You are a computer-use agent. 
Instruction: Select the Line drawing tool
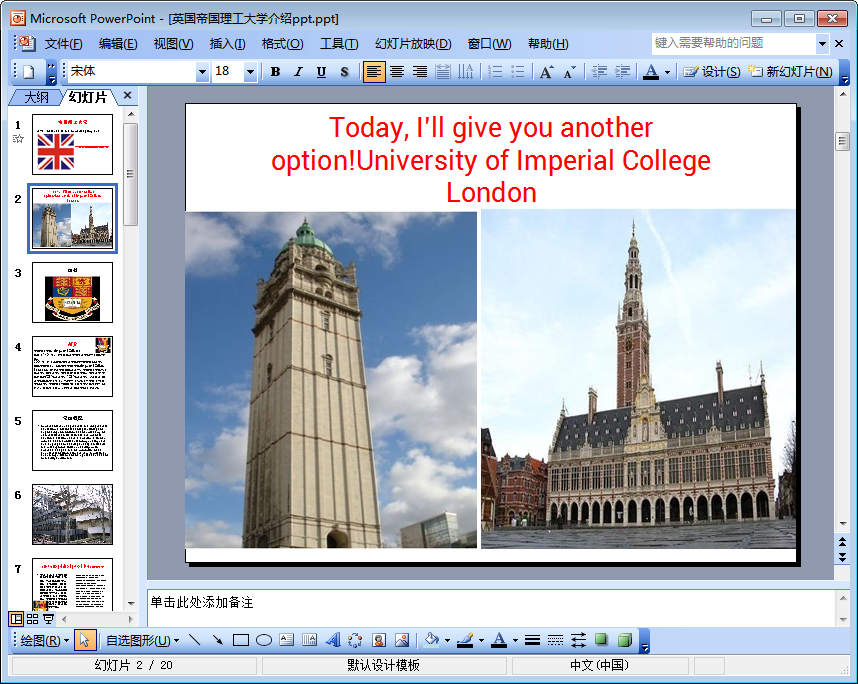[x=194, y=640]
